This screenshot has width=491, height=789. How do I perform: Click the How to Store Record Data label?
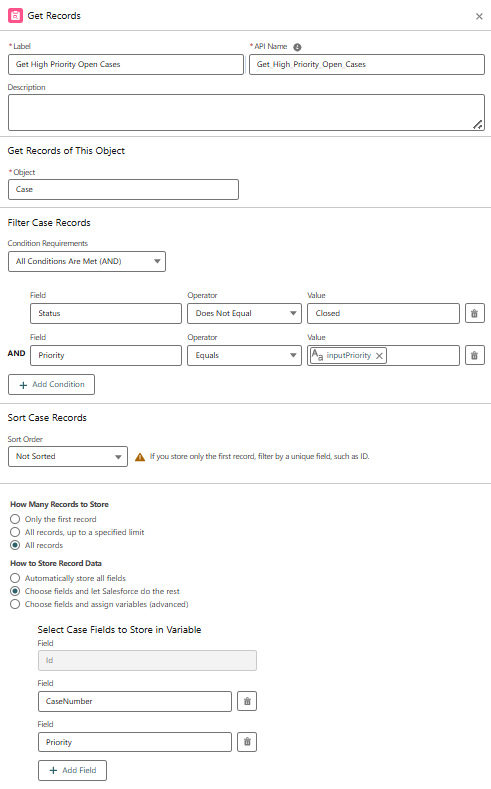(56, 563)
